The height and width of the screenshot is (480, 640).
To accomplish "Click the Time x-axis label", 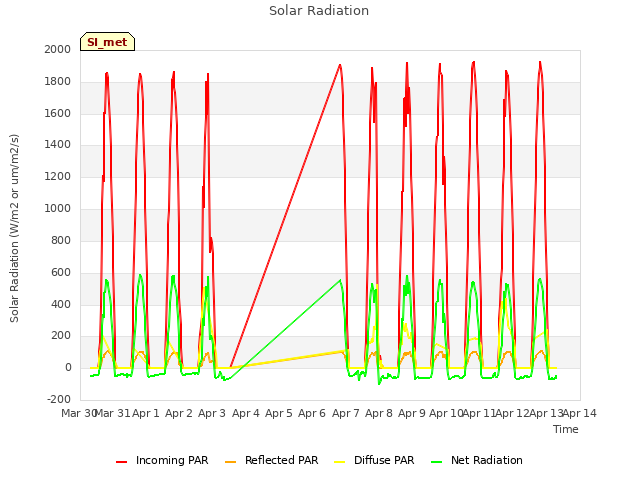I will (x=565, y=429).
